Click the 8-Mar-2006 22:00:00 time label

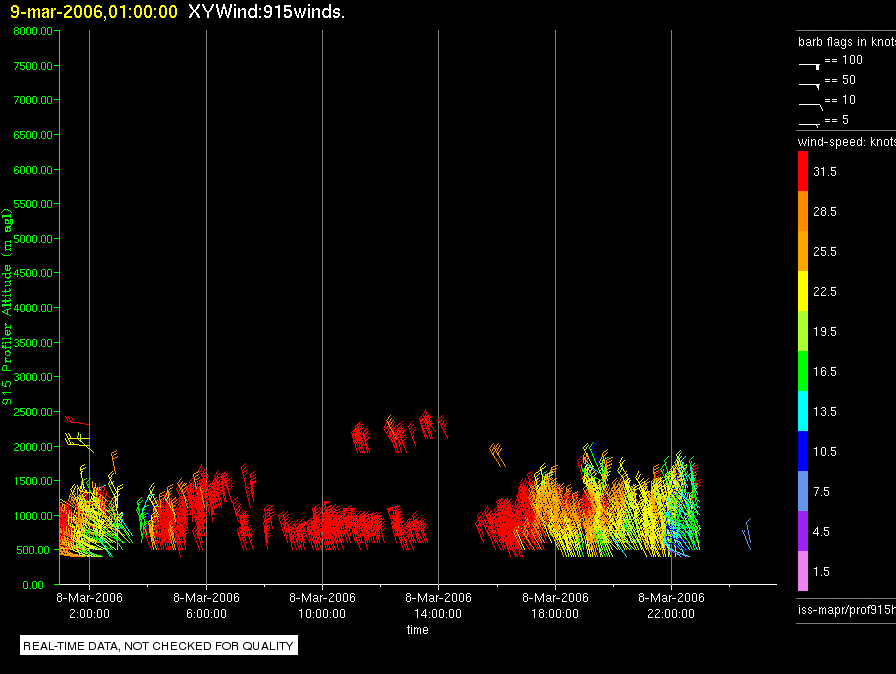tap(671, 605)
